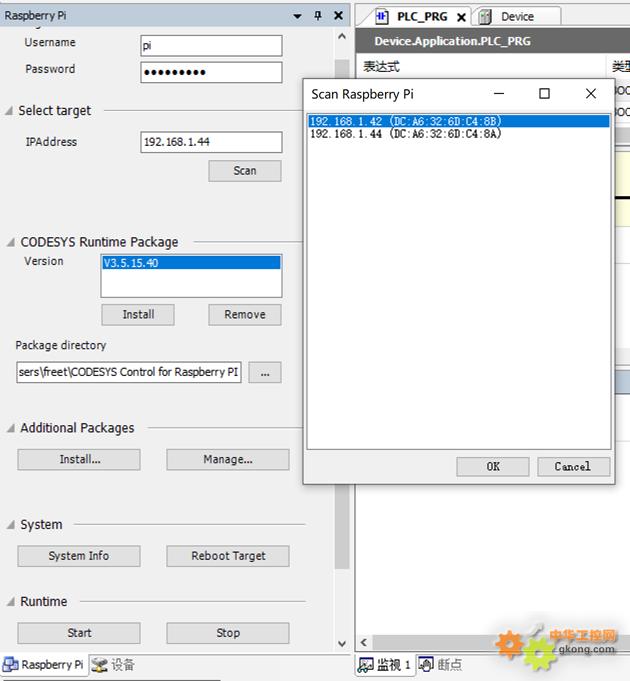Click OK in Scan Raspberry Pi dialog
The image size is (630, 681).
pyautogui.click(x=493, y=467)
